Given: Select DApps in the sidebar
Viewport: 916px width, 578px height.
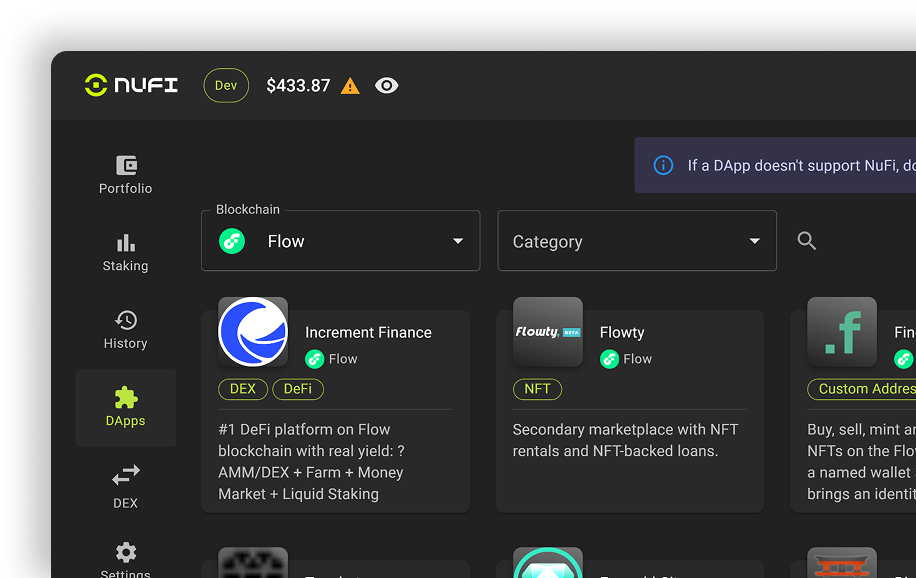Looking at the screenshot, I should coord(126,407).
